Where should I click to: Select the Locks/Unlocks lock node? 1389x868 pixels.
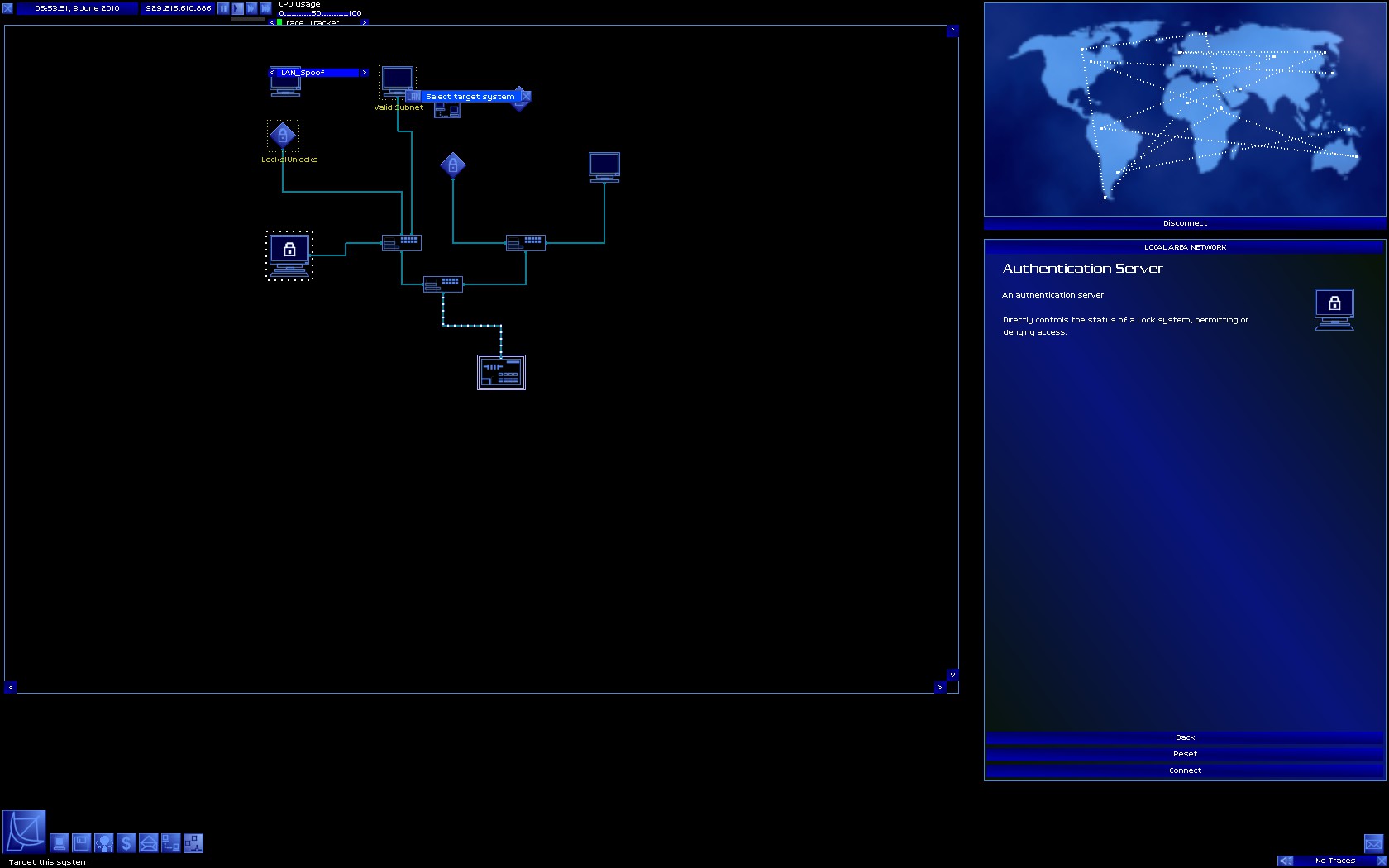click(283, 136)
